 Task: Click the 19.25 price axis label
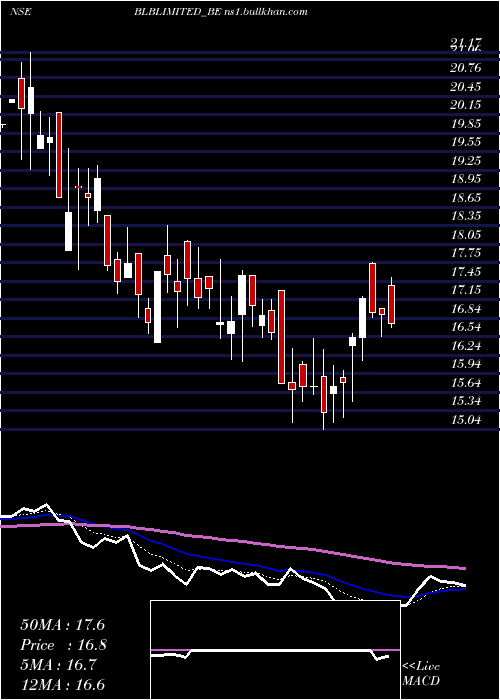(466, 161)
